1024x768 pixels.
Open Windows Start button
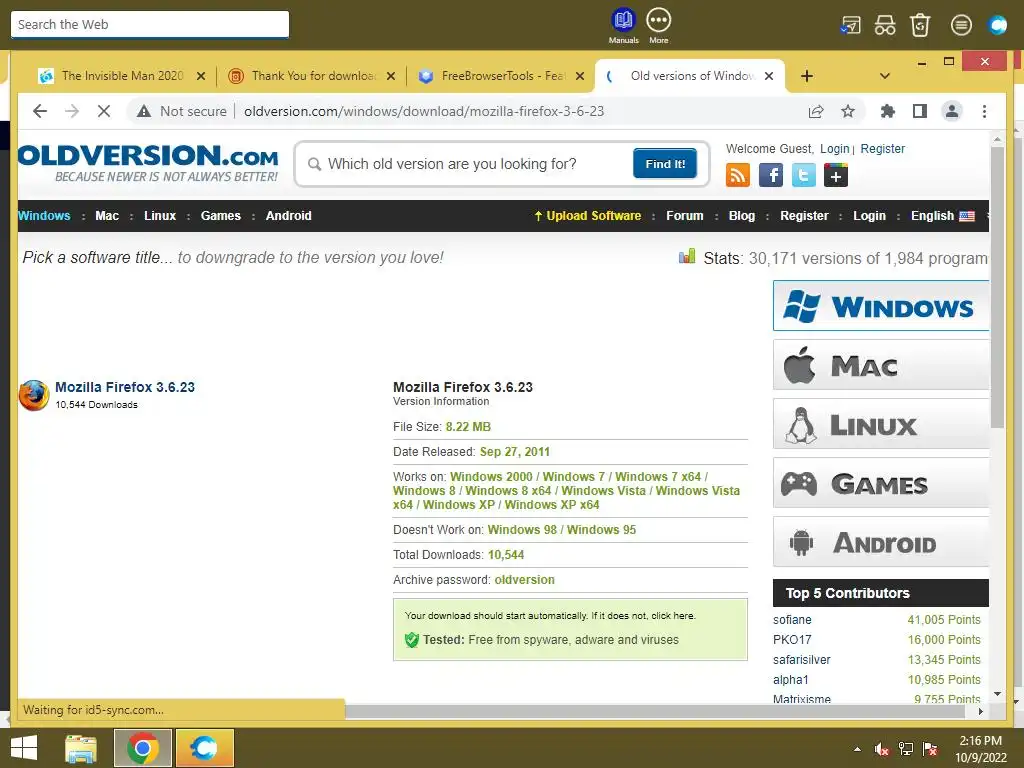pos(24,748)
